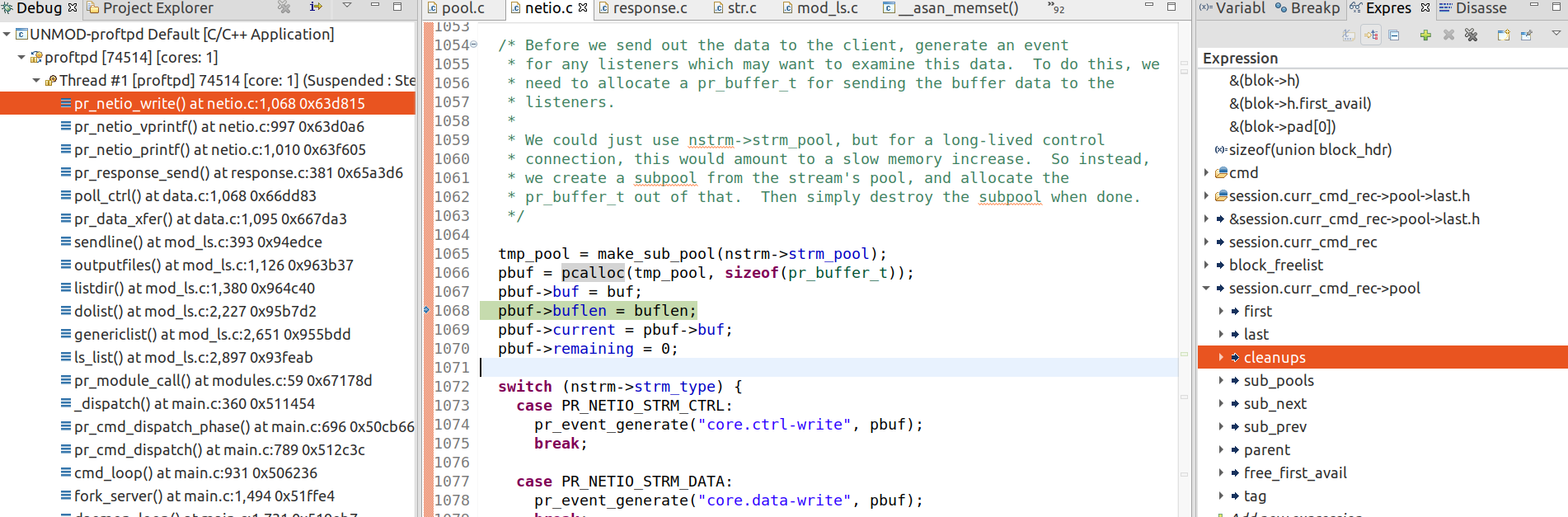Click Remove All Terminated Launches icon
The width and height of the screenshot is (1568, 517).
[284, 7]
